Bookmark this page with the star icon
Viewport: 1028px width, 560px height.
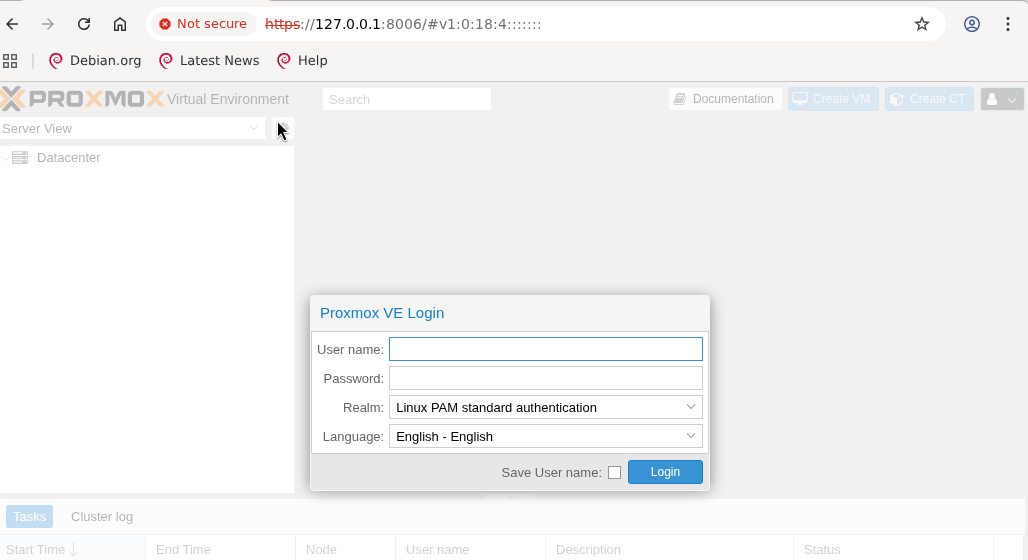coord(922,24)
